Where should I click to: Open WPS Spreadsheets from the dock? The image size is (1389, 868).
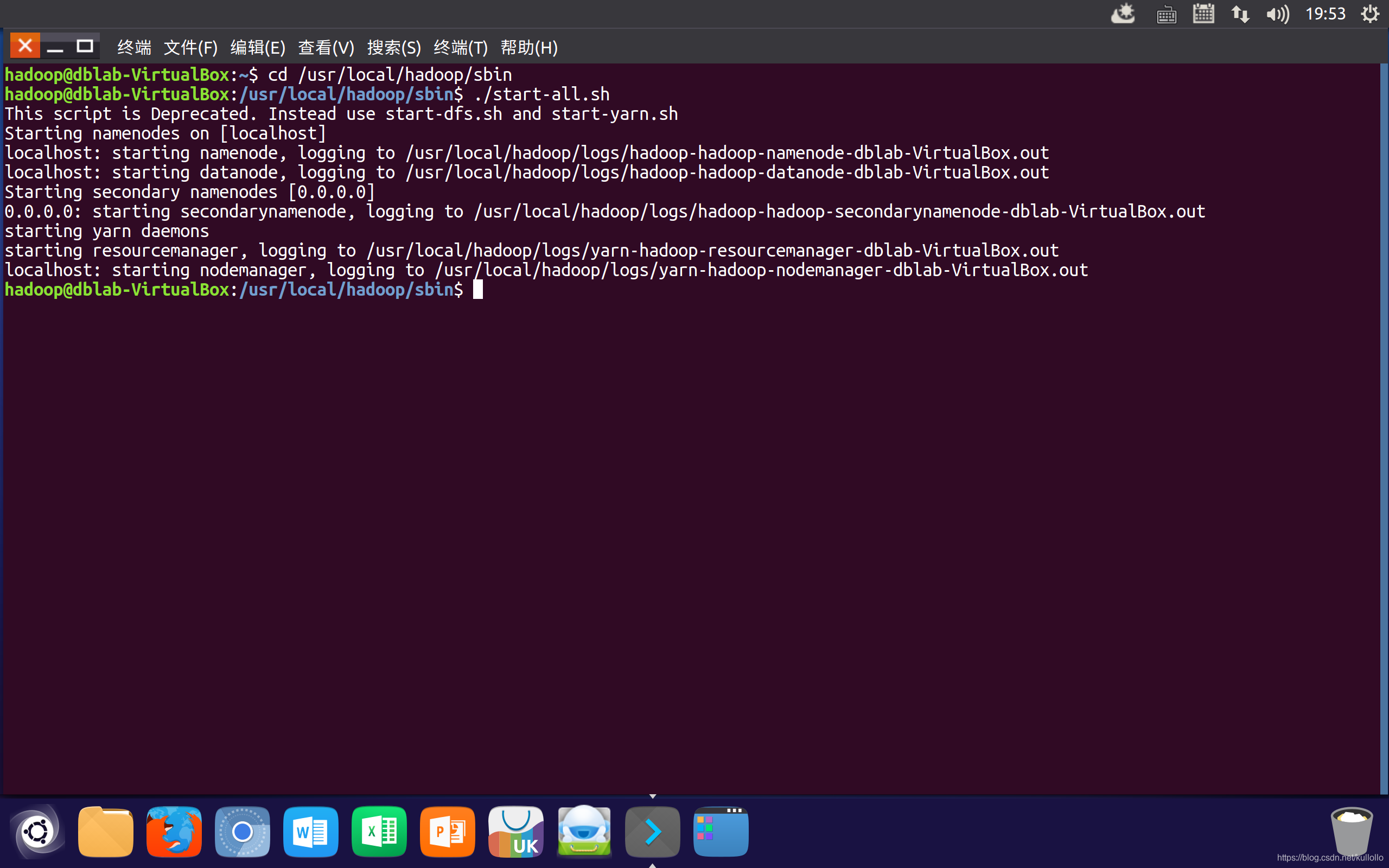[379, 831]
